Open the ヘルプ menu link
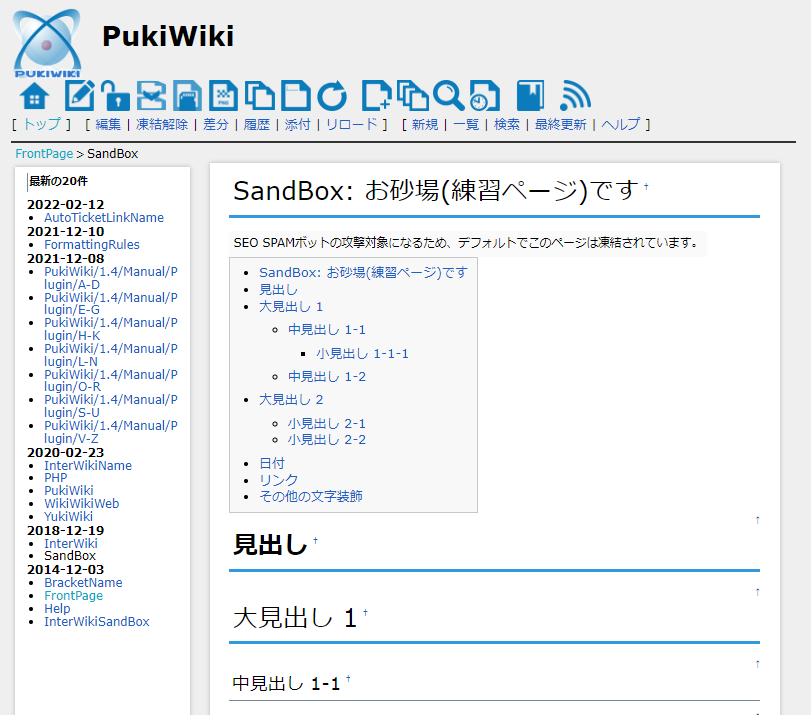 point(621,124)
